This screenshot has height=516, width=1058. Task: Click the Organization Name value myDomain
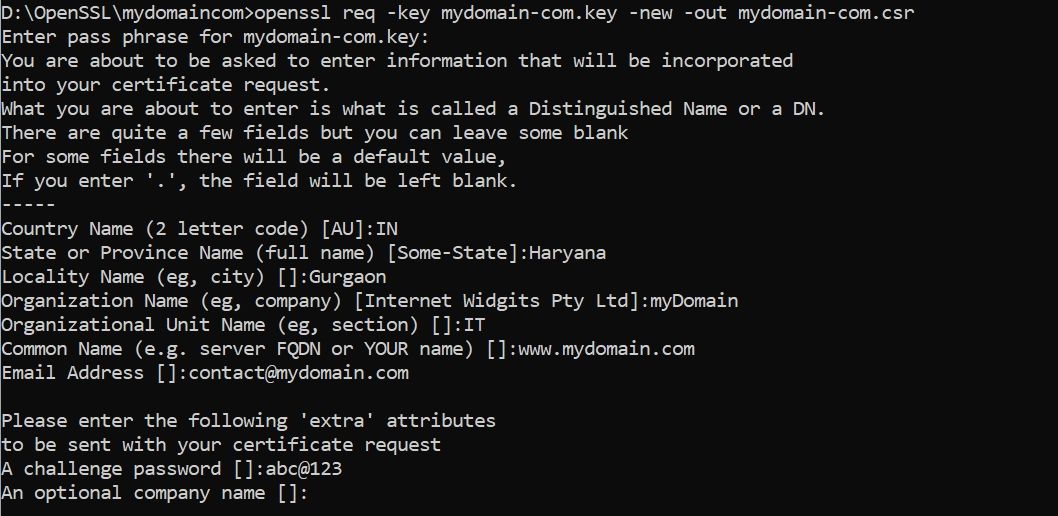[x=694, y=301]
